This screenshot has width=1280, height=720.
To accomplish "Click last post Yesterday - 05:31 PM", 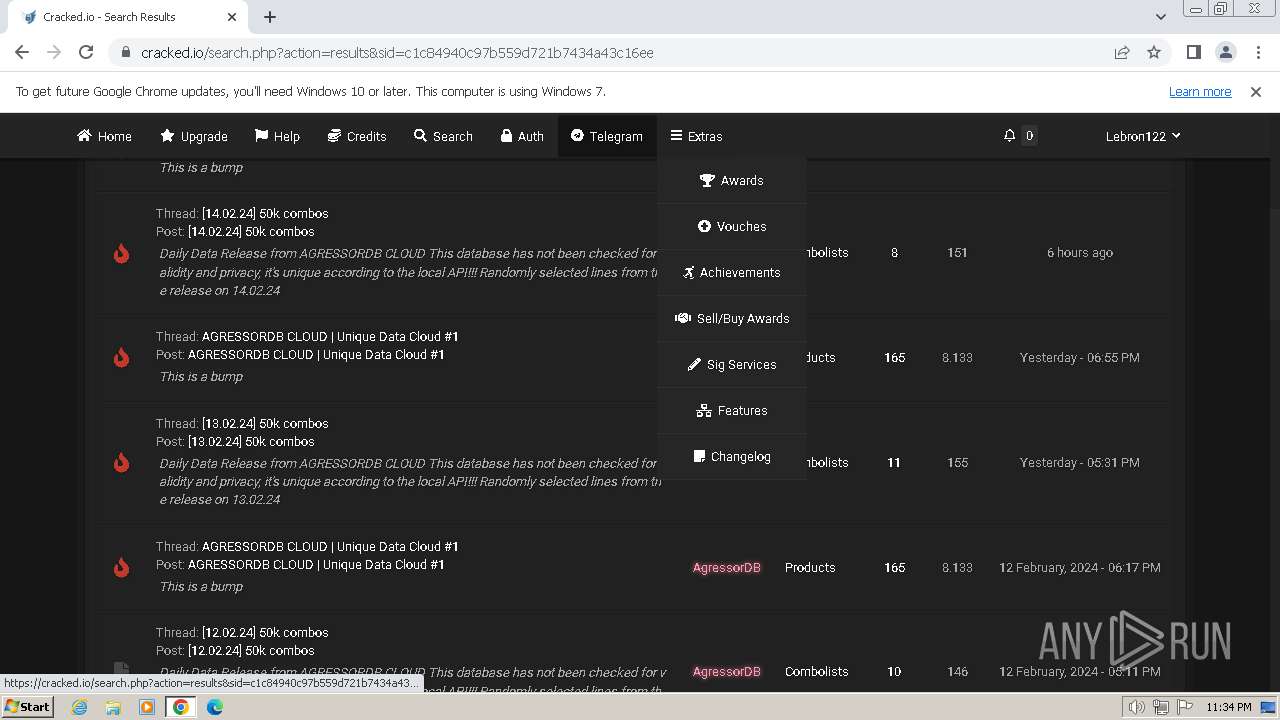I will 1080,462.
